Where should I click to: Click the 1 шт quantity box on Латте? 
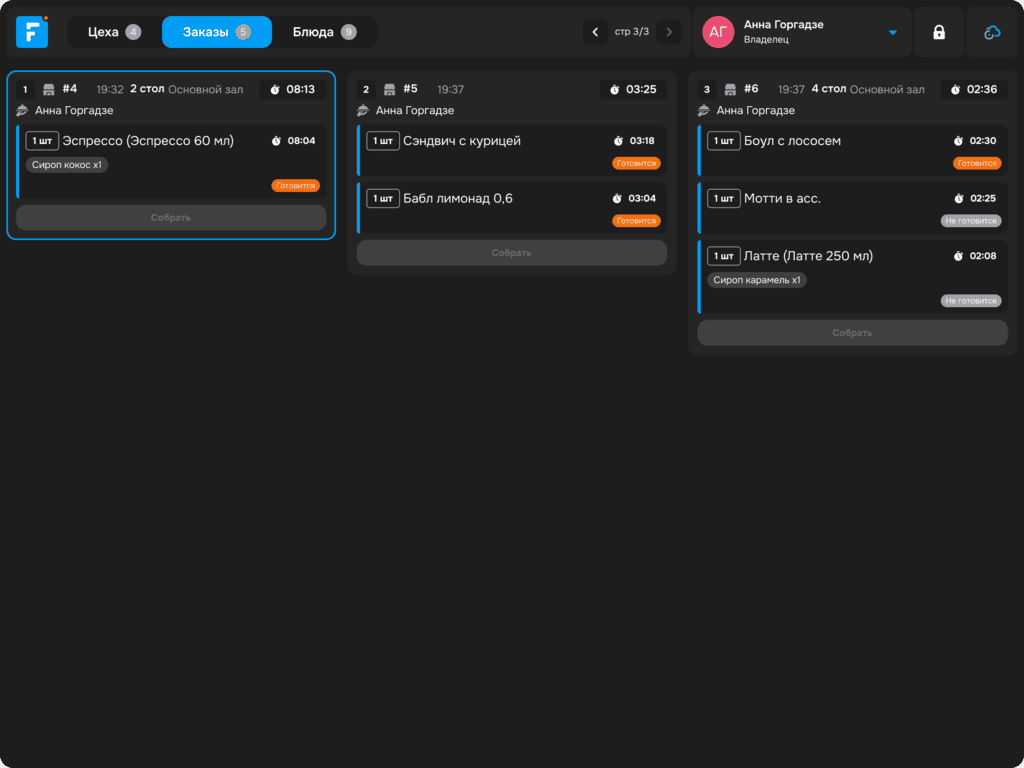coord(724,256)
